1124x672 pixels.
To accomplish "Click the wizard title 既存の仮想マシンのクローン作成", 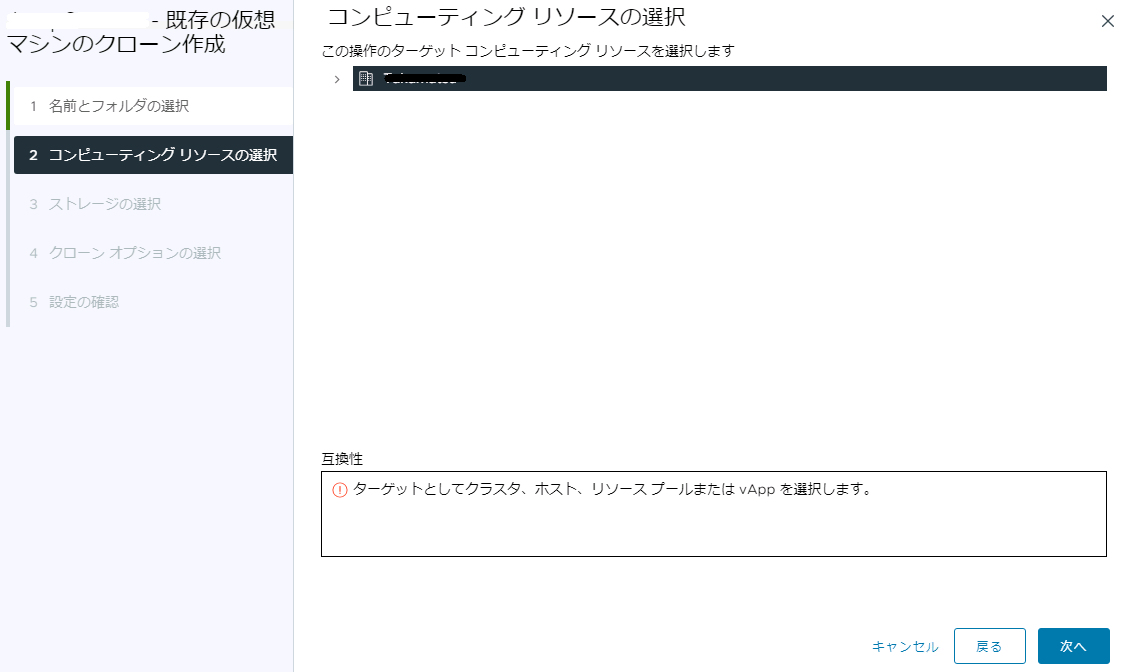I will tap(142, 32).
